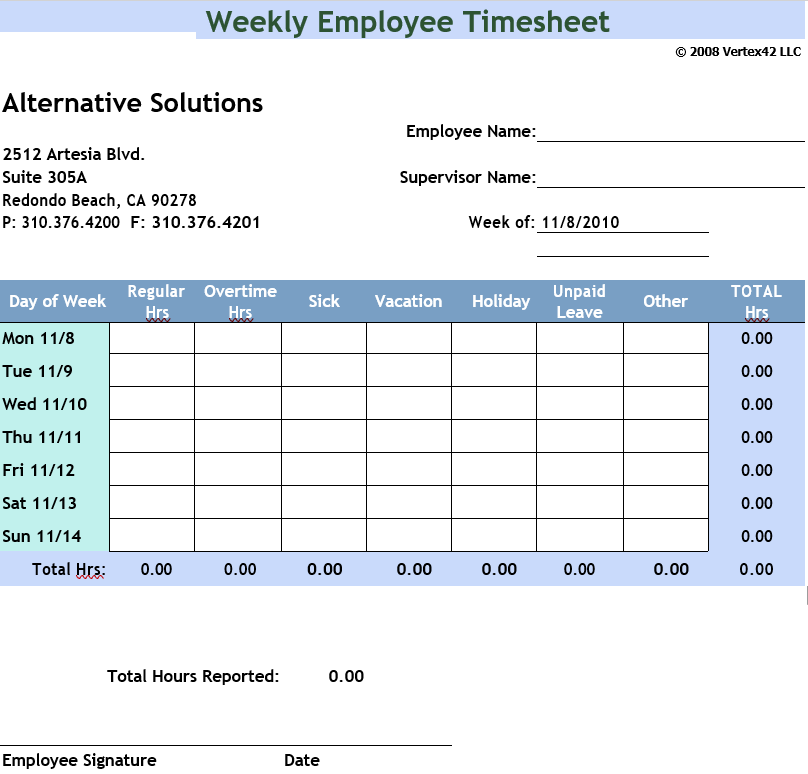The height and width of the screenshot is (774, 808).
Task: Click the Holiday cell for Fri 11/12
Action: pyautogui.click(x=493, y=470)
